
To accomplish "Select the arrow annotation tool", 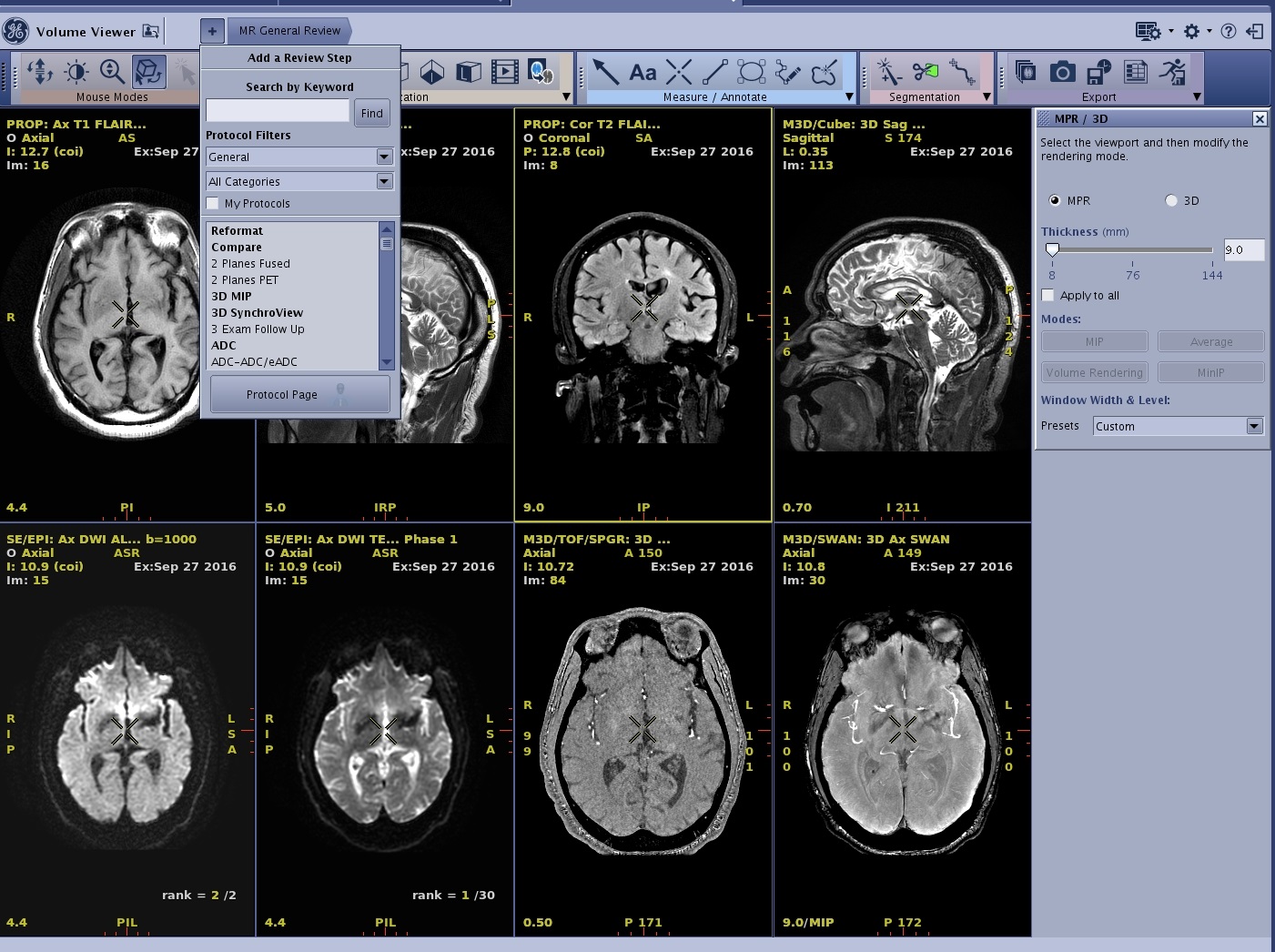I will coord(605,72).
